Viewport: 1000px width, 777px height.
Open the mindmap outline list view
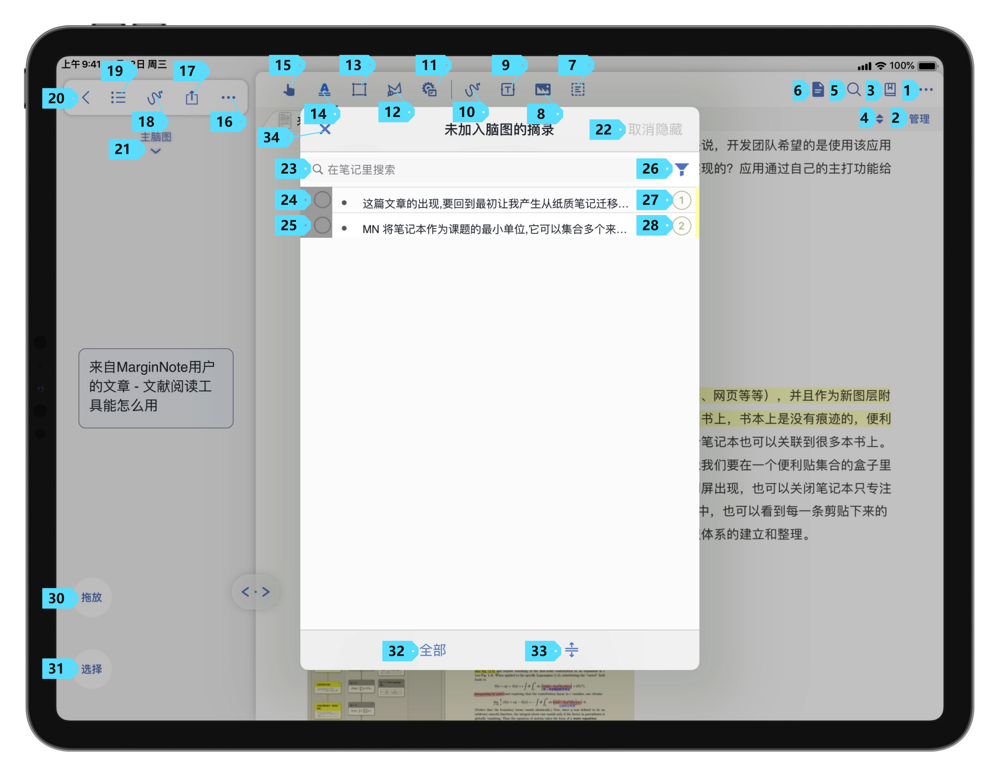(x=118, y=98)
